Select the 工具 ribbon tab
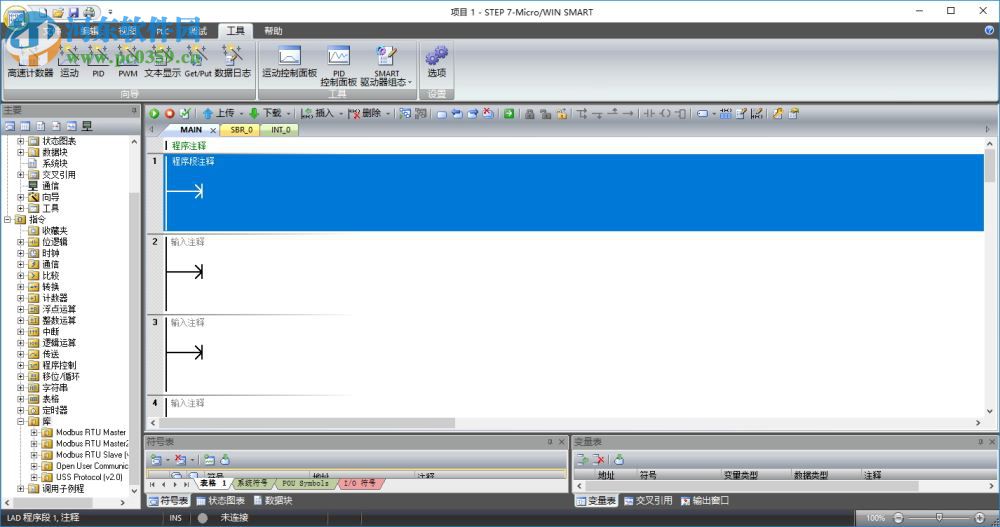Viewport: 1000px width, 527px height. [x=235, y=31]
